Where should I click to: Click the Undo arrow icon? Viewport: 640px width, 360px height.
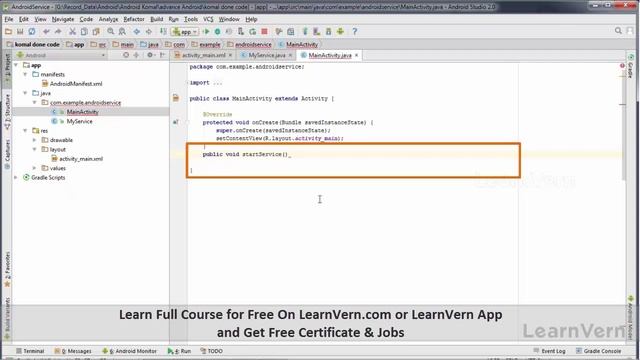coord(46,31)
